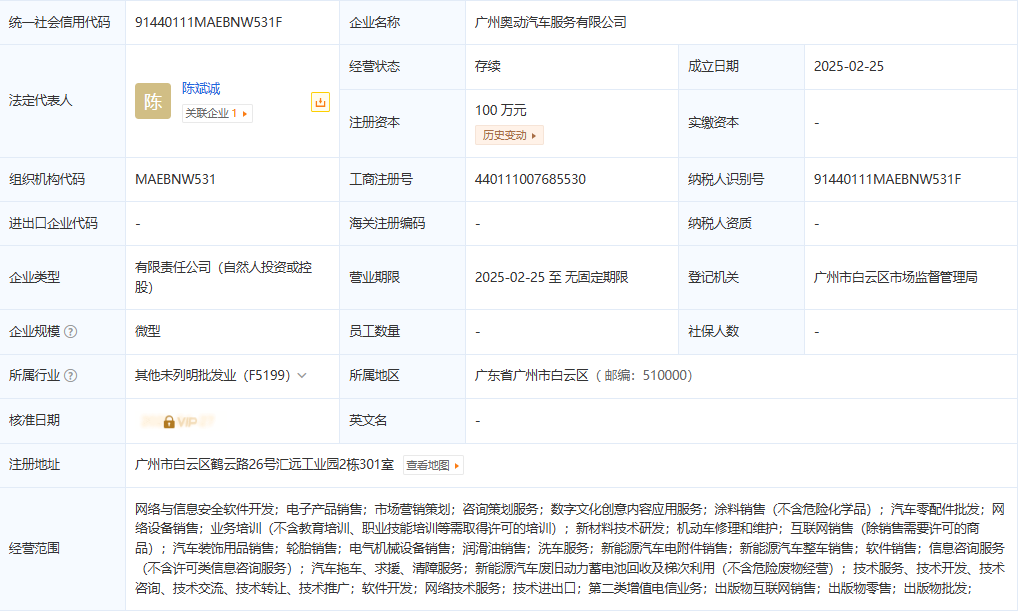Select registration number 440111007685530
Viewport: 1020px width, 614px height.
[x=530, y=180]
